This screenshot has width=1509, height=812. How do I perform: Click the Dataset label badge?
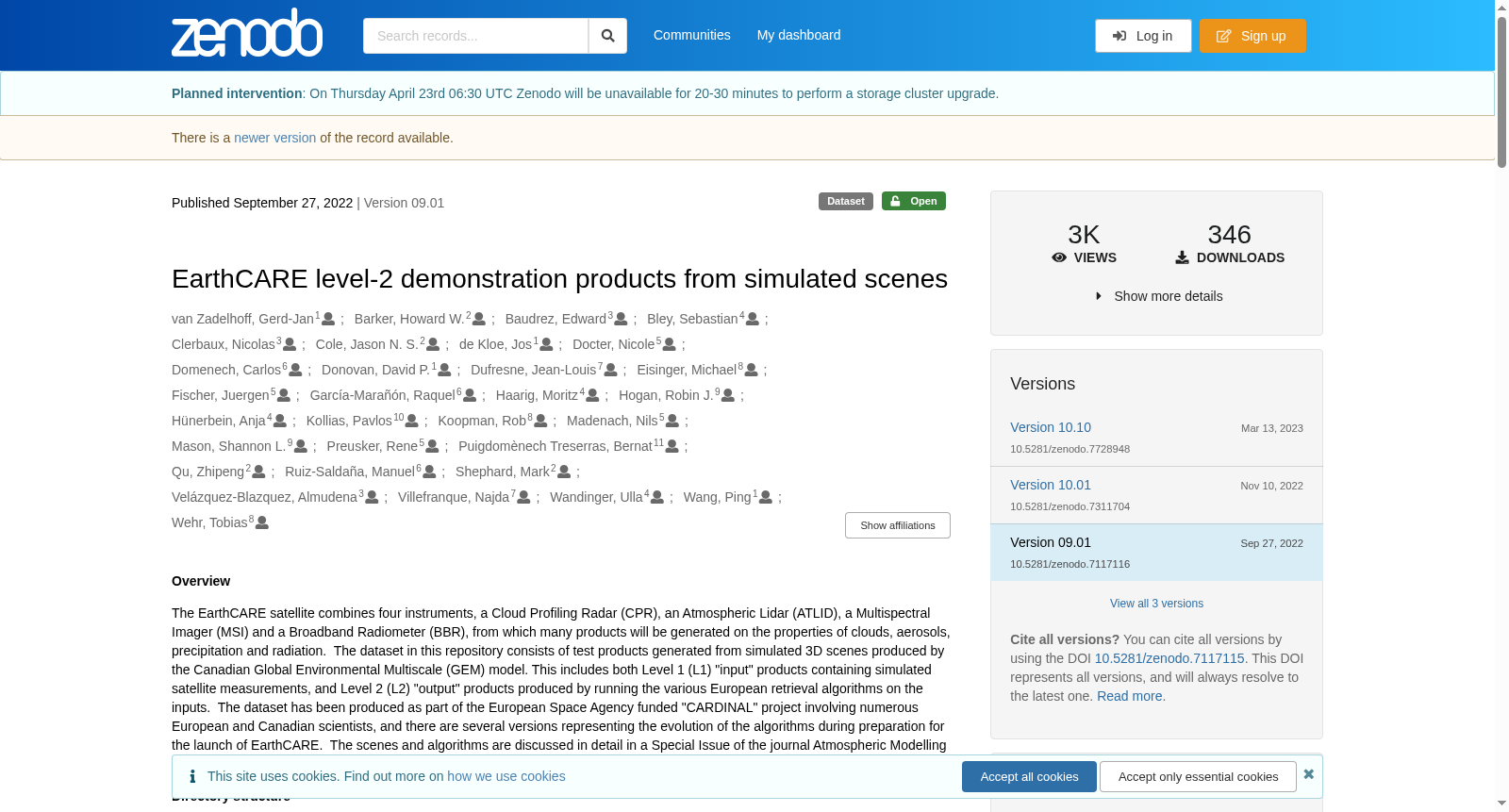(x=846, y=201)
